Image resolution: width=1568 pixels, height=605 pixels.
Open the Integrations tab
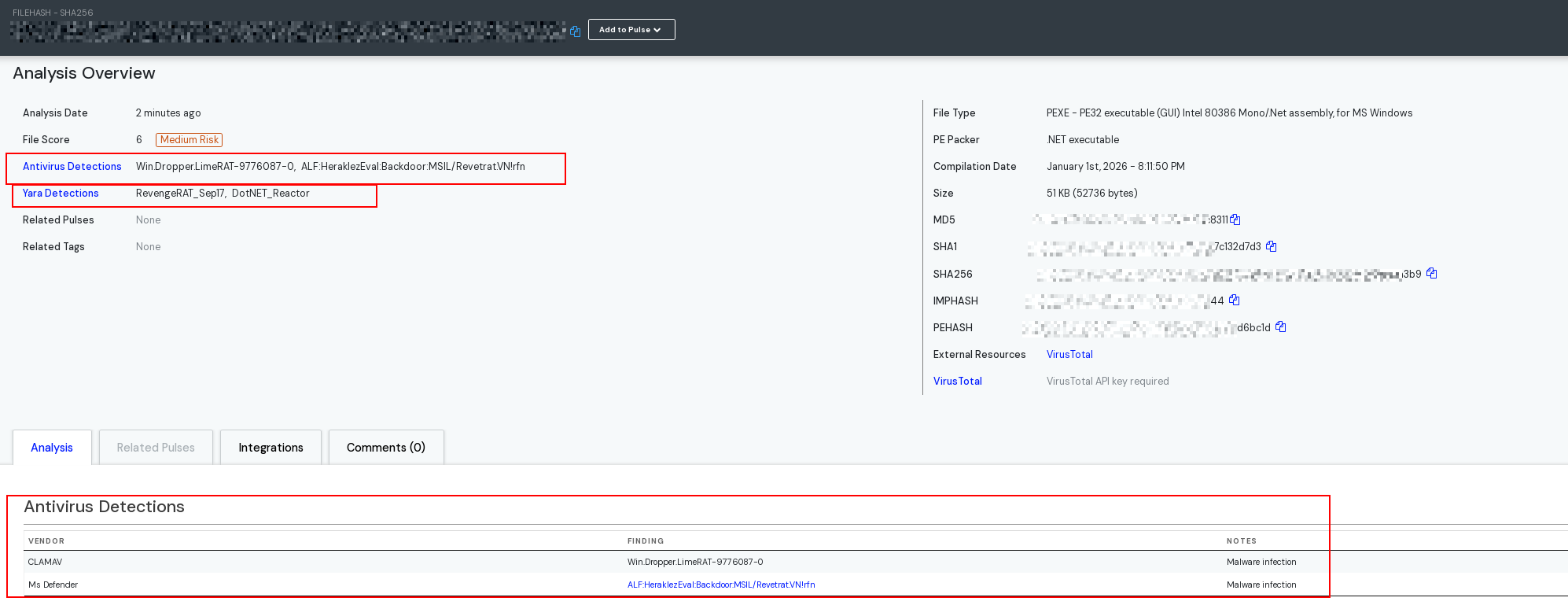click(x=271, y=447)
